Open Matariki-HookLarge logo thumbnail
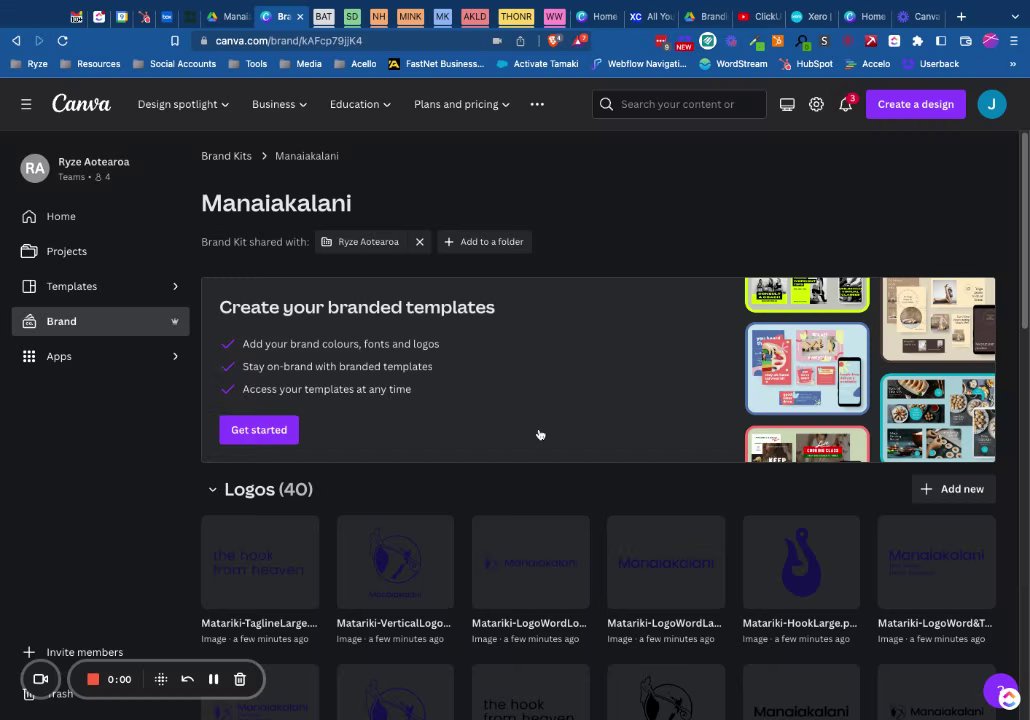Screen dimensions: 1030x720 click(801, 562)
